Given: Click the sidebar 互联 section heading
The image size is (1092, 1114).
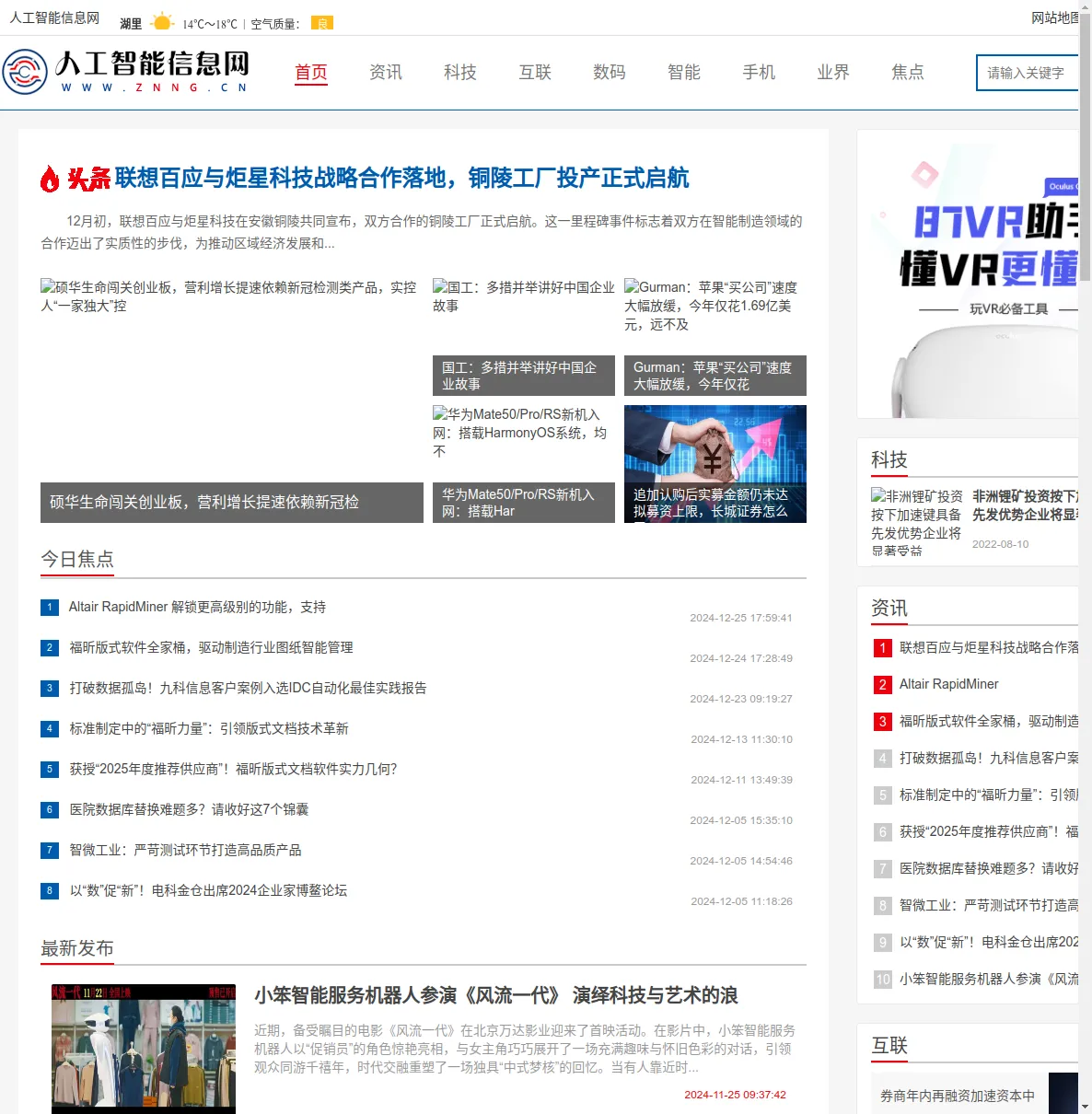Looking at the screenshot, I should (889, 1046).
